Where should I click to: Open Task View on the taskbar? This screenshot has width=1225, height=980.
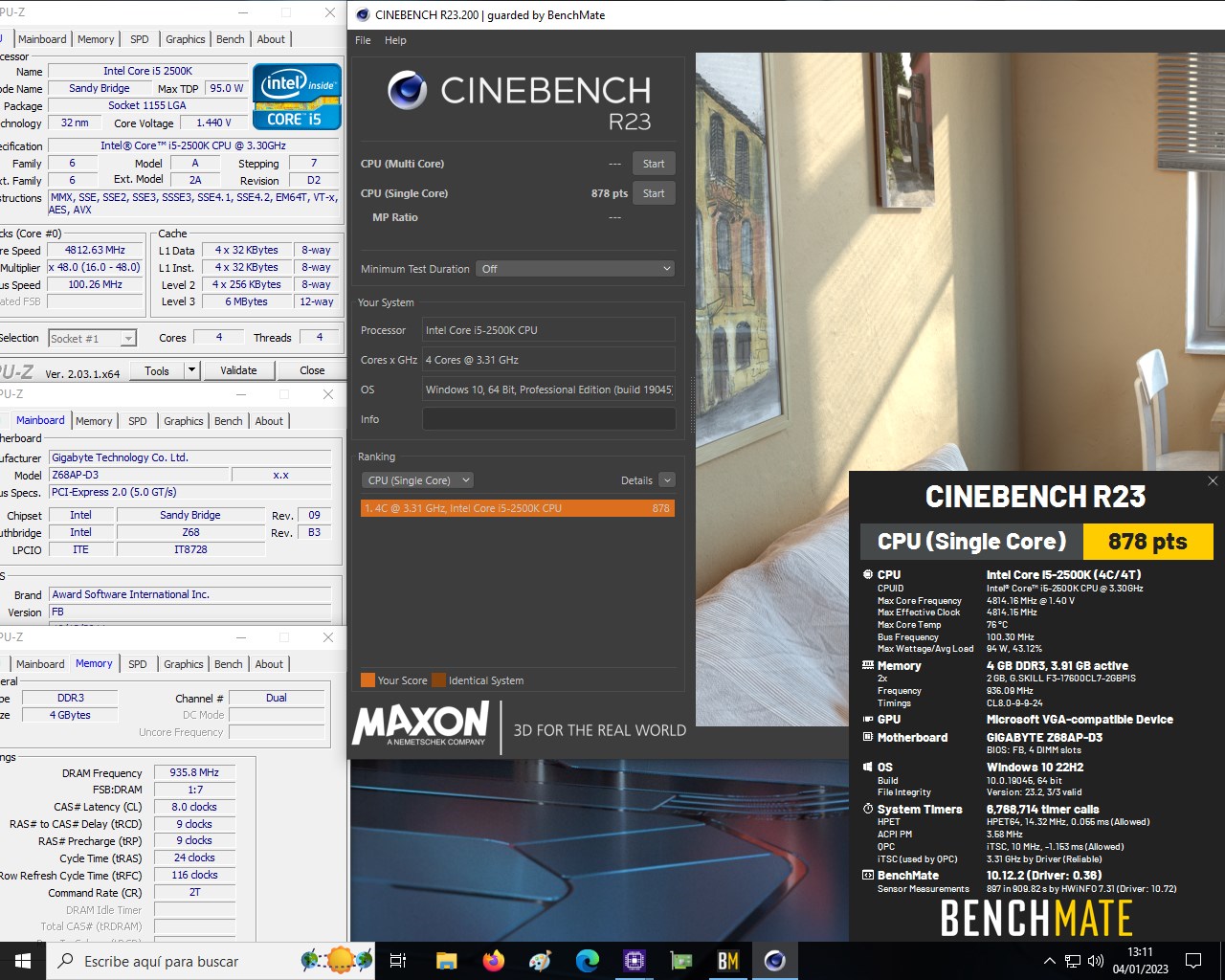point(398,960)
